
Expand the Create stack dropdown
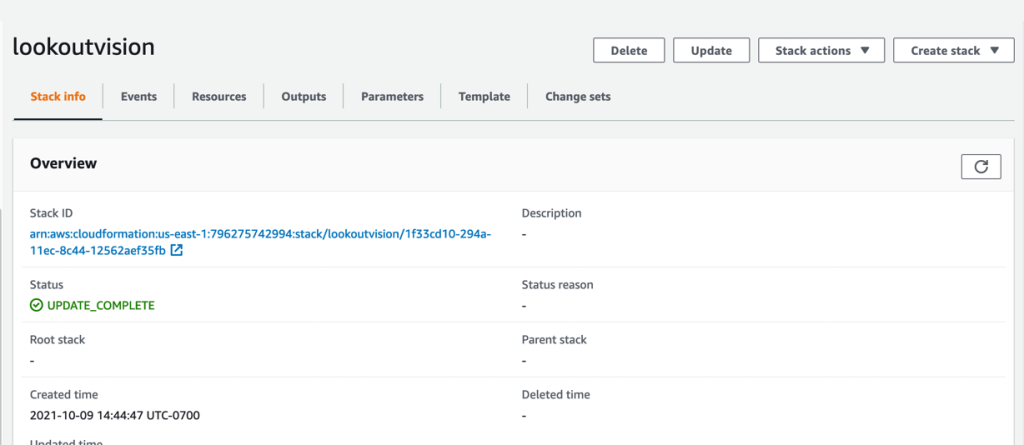[x=953, y=51]
